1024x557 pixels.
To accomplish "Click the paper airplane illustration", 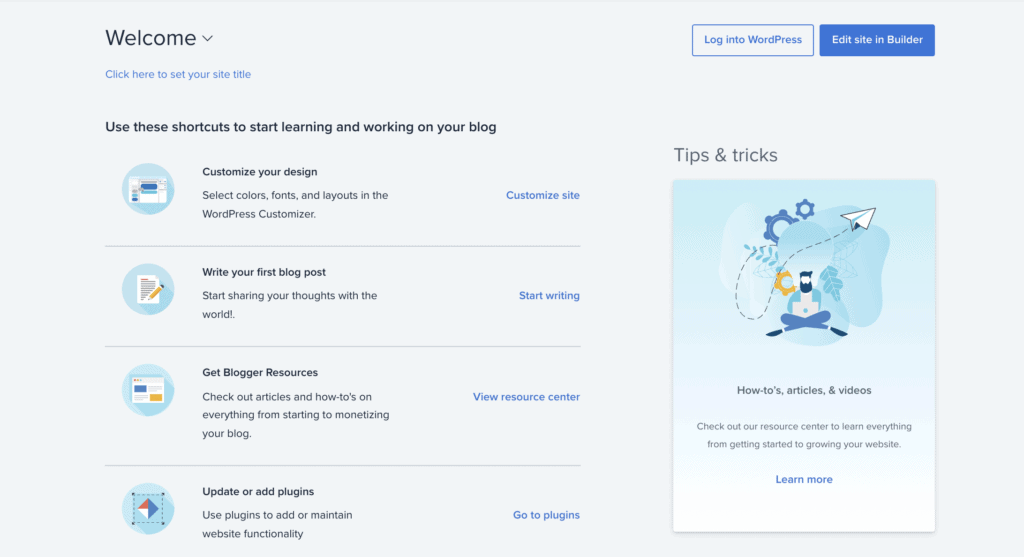I will [x=858, y=218].
